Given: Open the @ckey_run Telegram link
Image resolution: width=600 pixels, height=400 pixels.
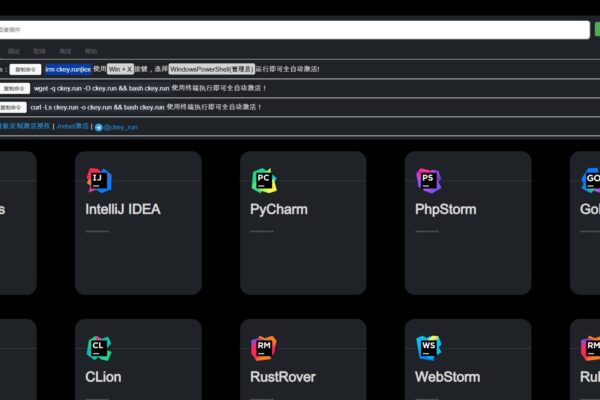Looking at the screenshot, I should click(120, 127).
